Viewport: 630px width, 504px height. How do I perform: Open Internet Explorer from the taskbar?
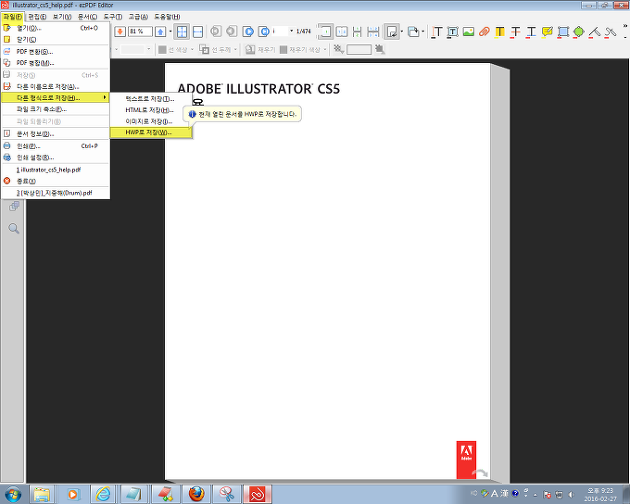[103, 494]
